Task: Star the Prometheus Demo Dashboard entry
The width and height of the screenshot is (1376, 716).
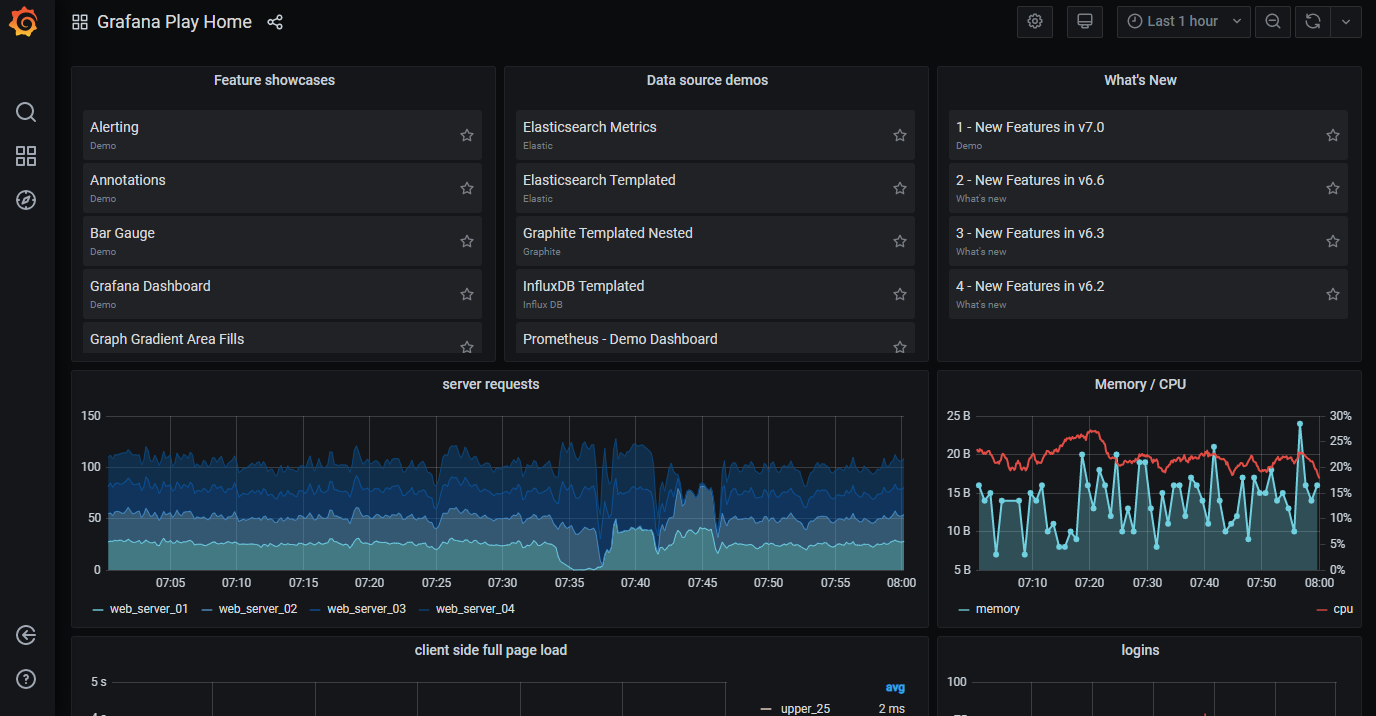Action: (x=900, y=346)
